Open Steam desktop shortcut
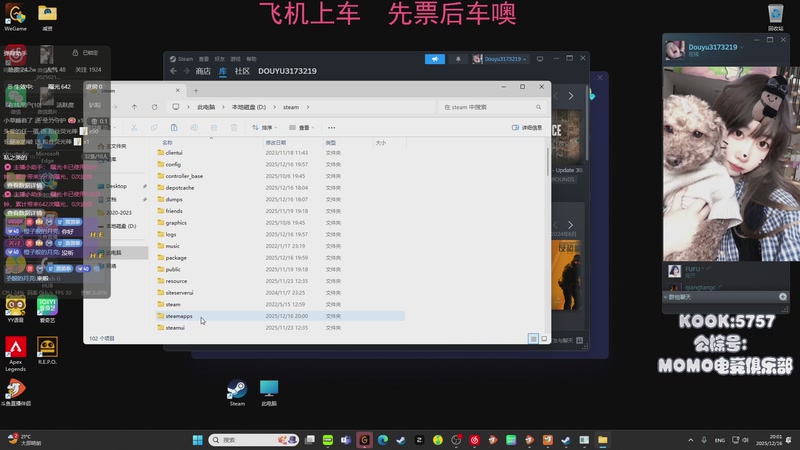The image size is (800, 450). tap(237, 392)
